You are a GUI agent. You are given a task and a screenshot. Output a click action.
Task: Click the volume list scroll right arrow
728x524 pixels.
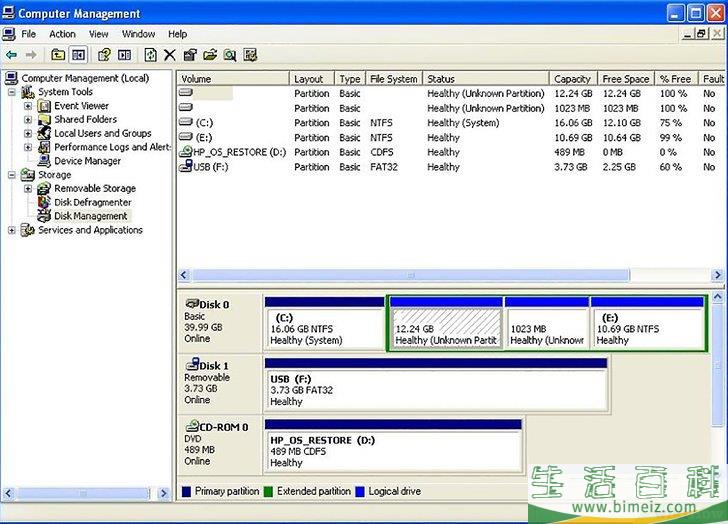coord(717,275)
